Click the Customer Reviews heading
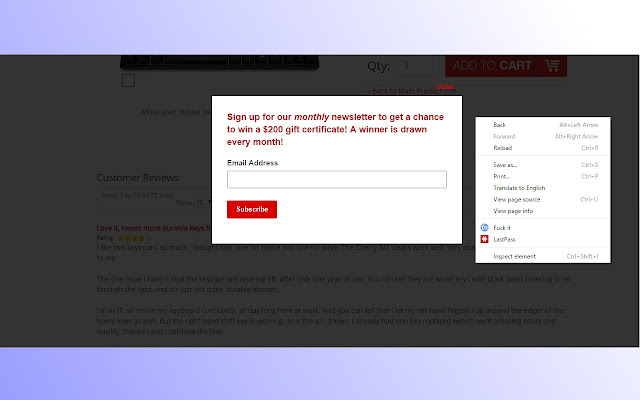 pyautogui.click(x=138, y=178)
